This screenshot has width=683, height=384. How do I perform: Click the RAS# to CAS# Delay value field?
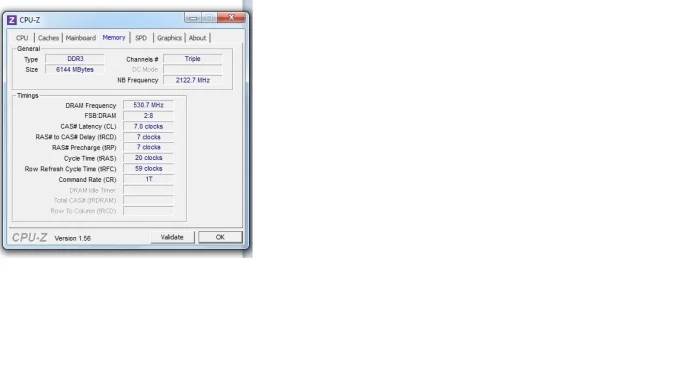149,137
